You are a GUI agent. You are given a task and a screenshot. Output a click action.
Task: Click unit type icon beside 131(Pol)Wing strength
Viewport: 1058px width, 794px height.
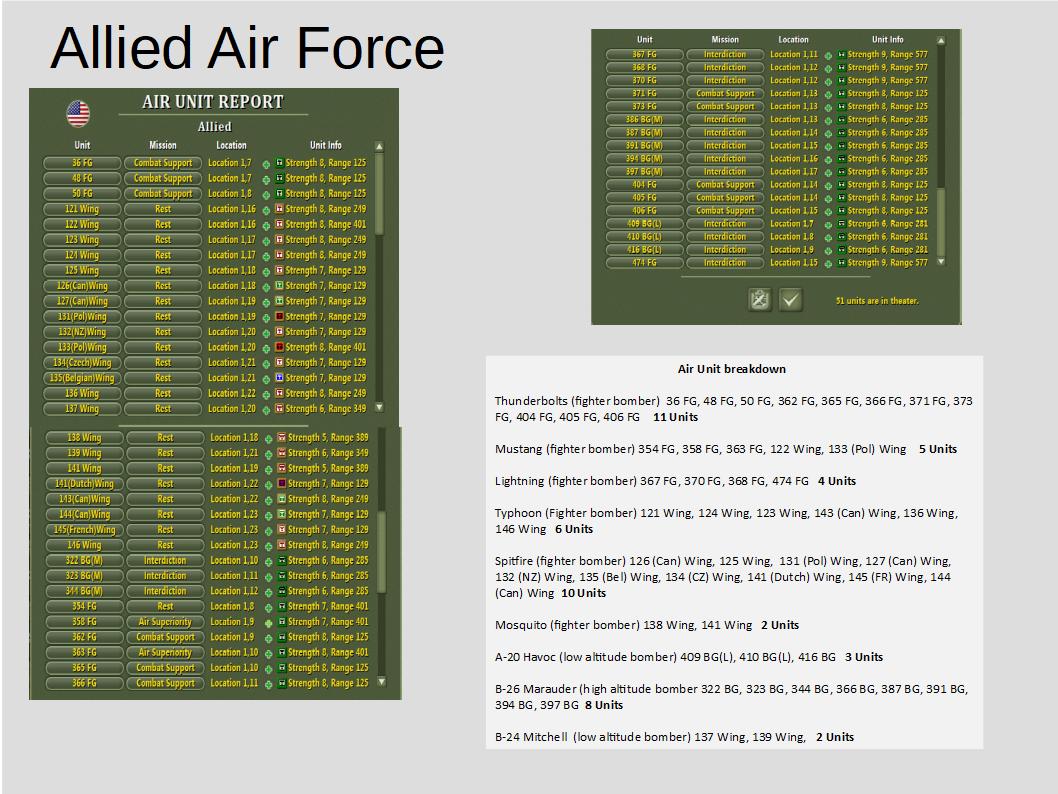click(x=279, y=316)
